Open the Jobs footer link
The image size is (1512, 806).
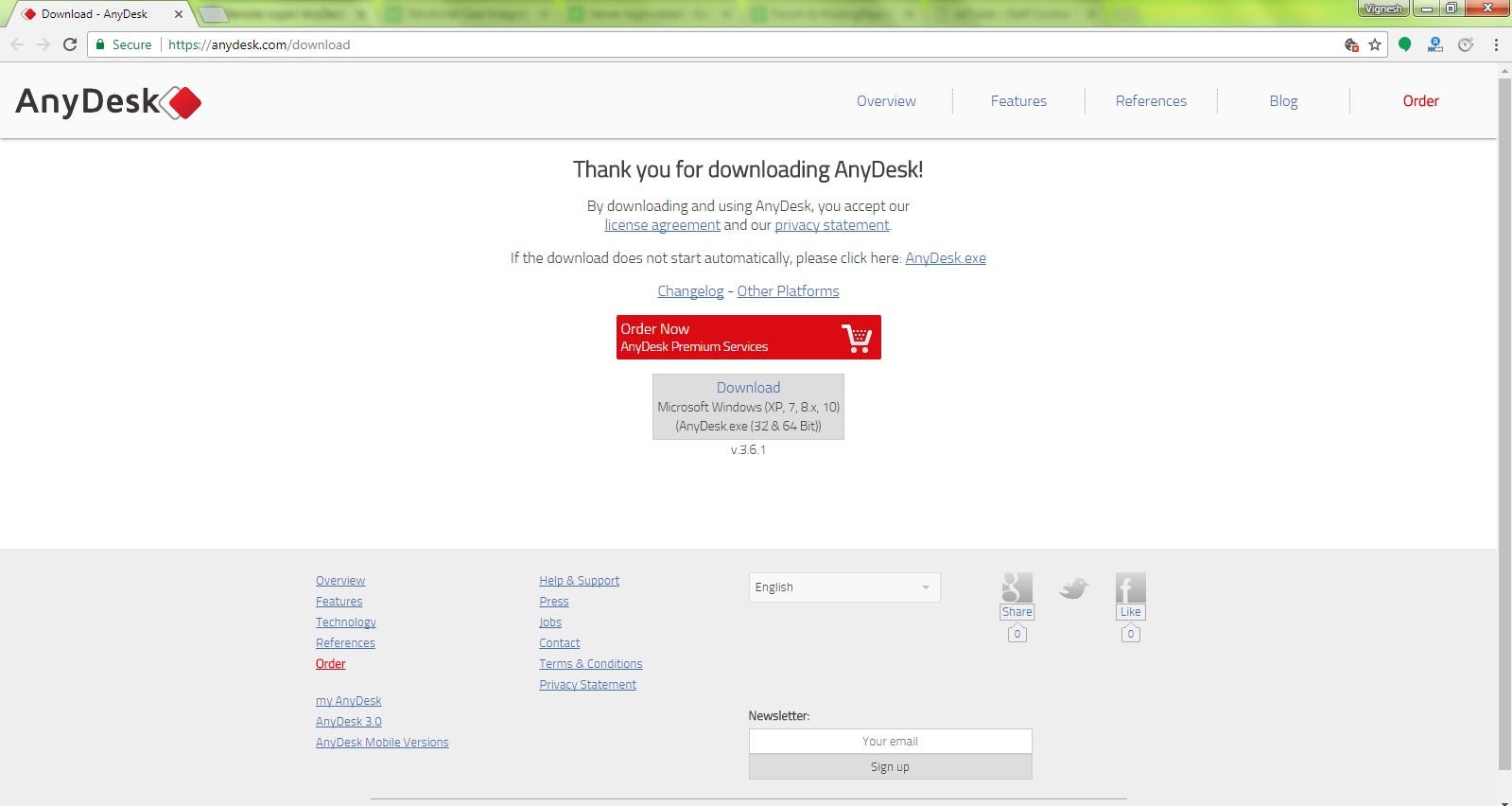click(x=550, y=622)
